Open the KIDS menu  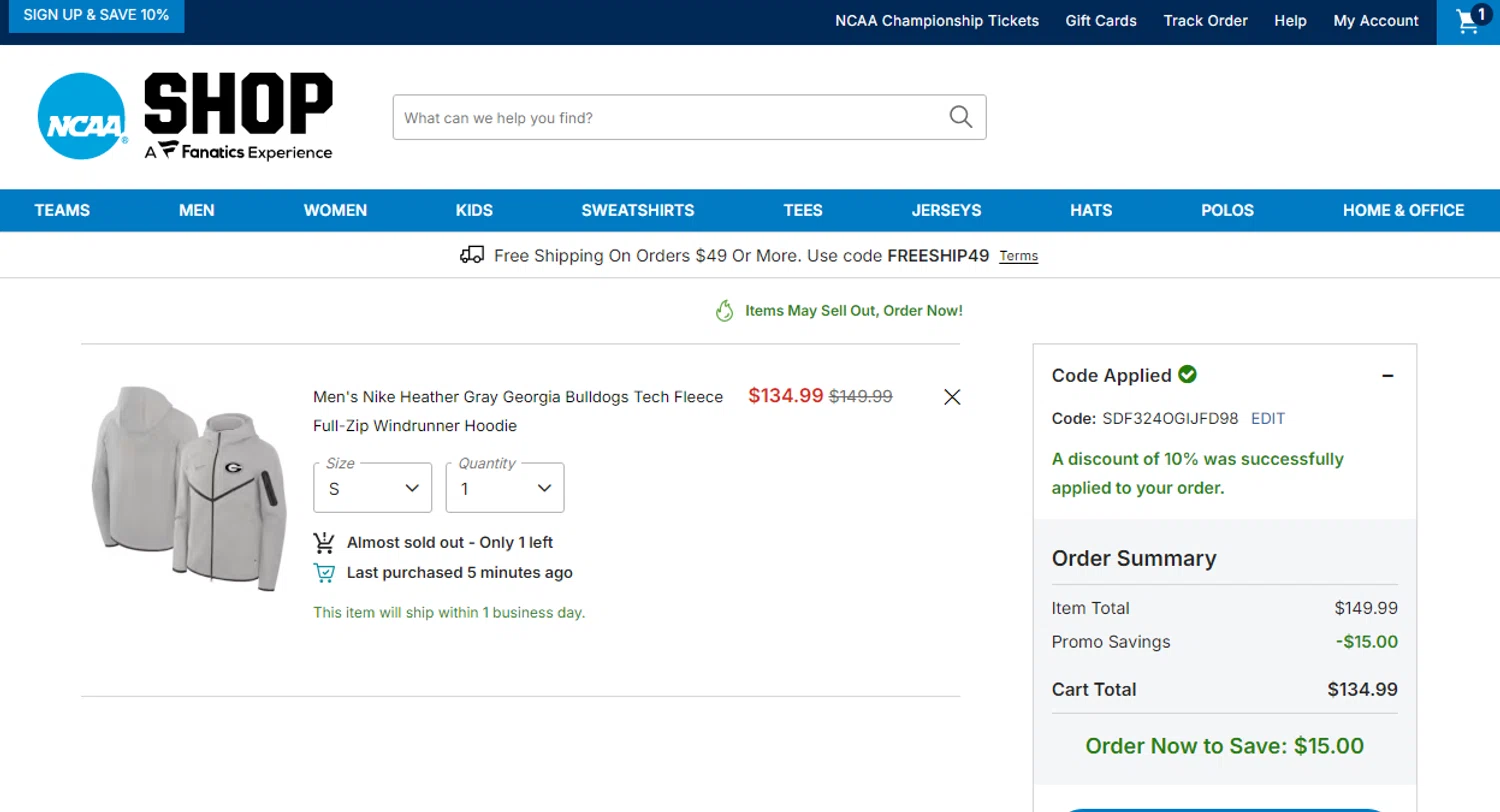474,210
